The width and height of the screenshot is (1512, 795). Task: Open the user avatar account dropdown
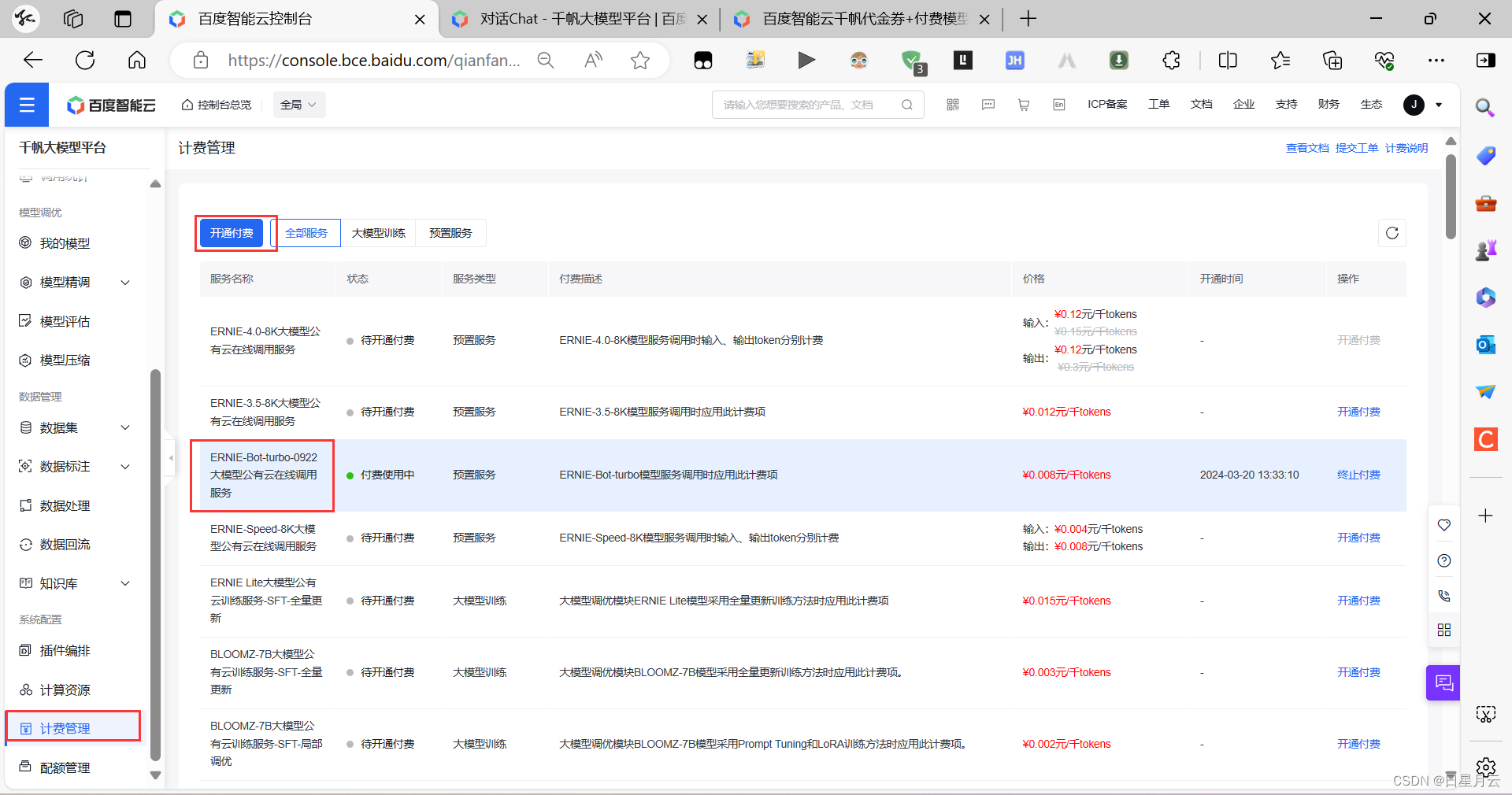tap(1422, 105)
